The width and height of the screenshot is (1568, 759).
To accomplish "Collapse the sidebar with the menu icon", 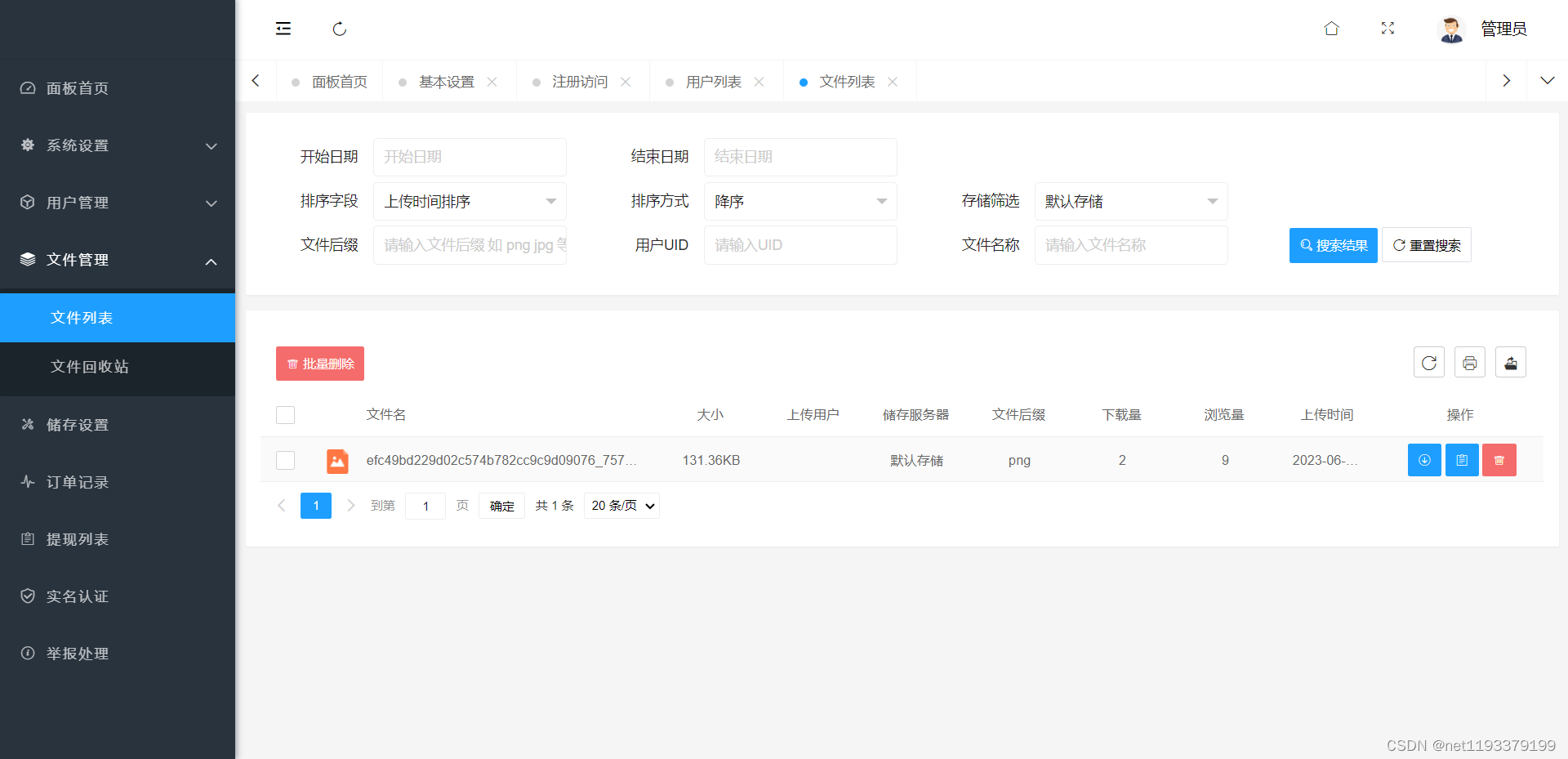I will 283,29.
